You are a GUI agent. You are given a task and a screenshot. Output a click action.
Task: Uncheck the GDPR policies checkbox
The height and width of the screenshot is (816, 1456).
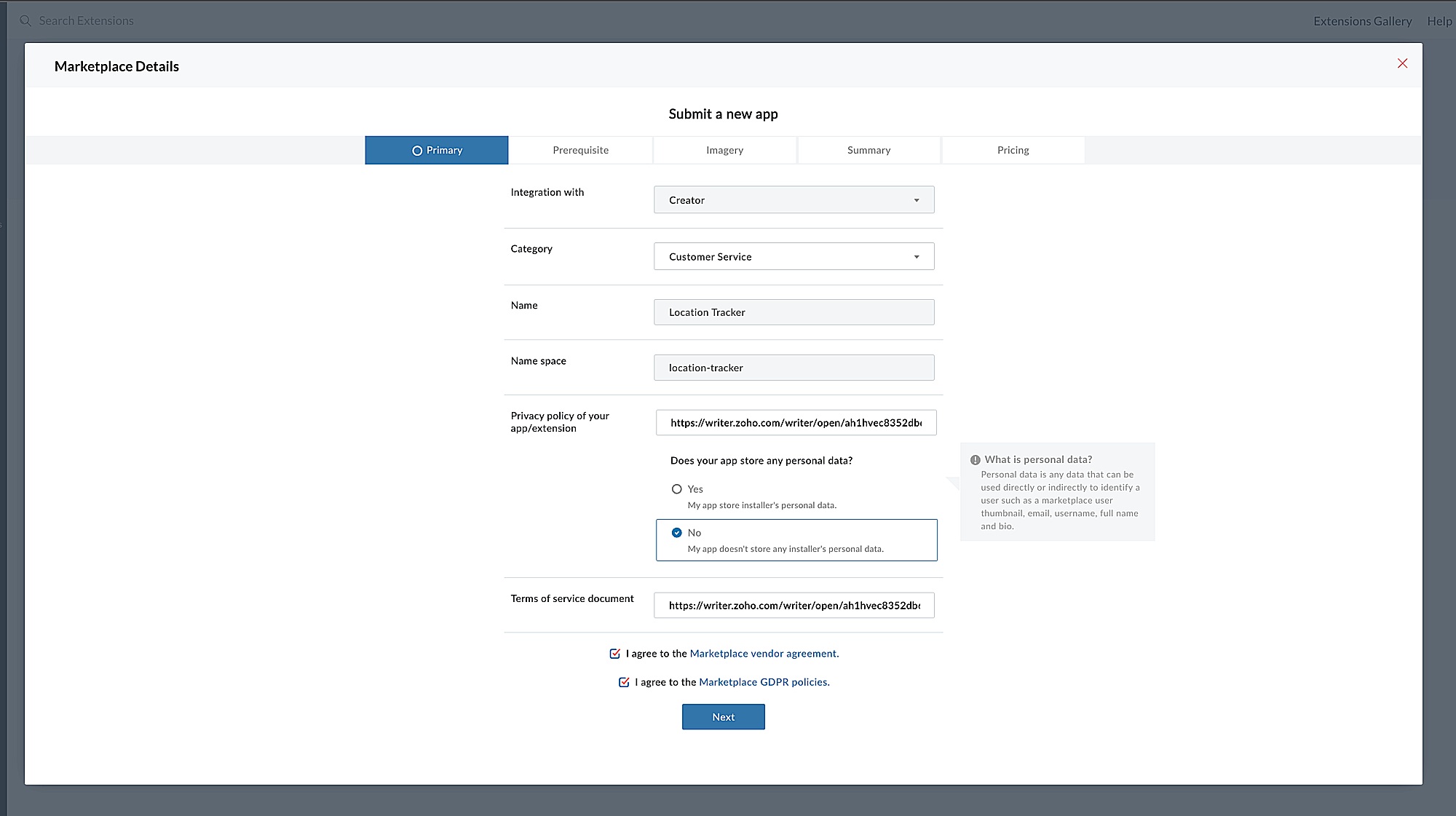point(624,682)
